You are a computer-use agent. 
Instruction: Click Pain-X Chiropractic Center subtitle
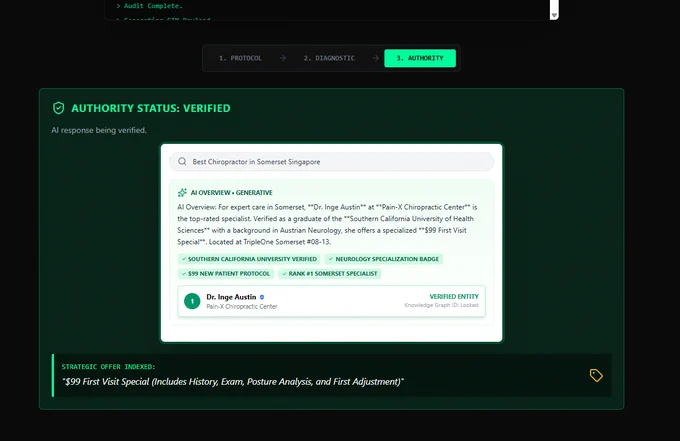click(x=242, y=307)
